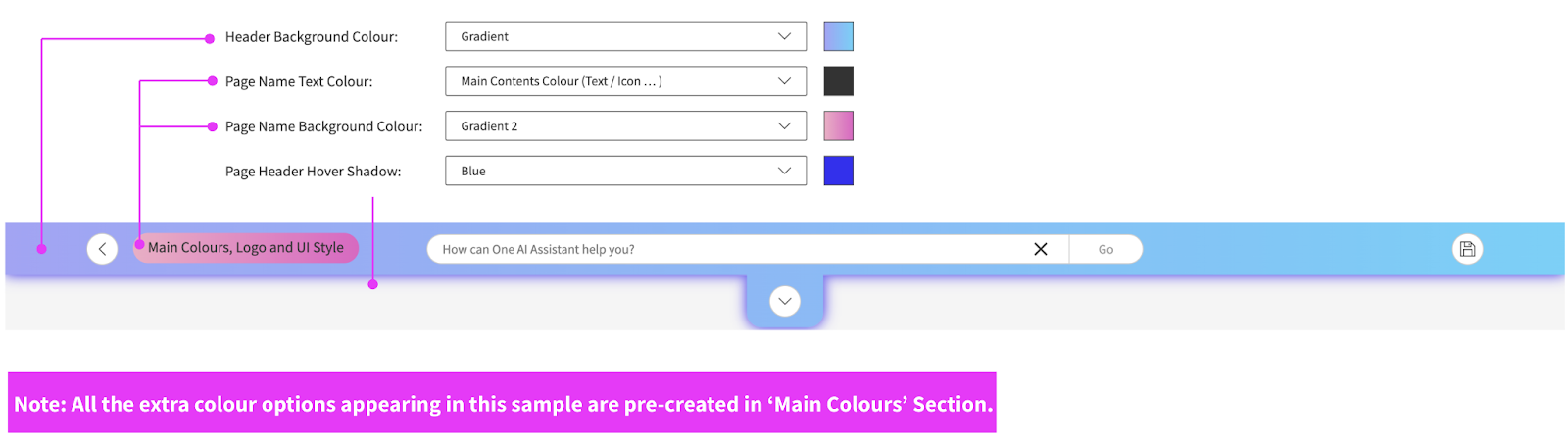This screenshot has width=1568, height=444.
Task: Click the save icon in header
Action: pos(1467,249)
